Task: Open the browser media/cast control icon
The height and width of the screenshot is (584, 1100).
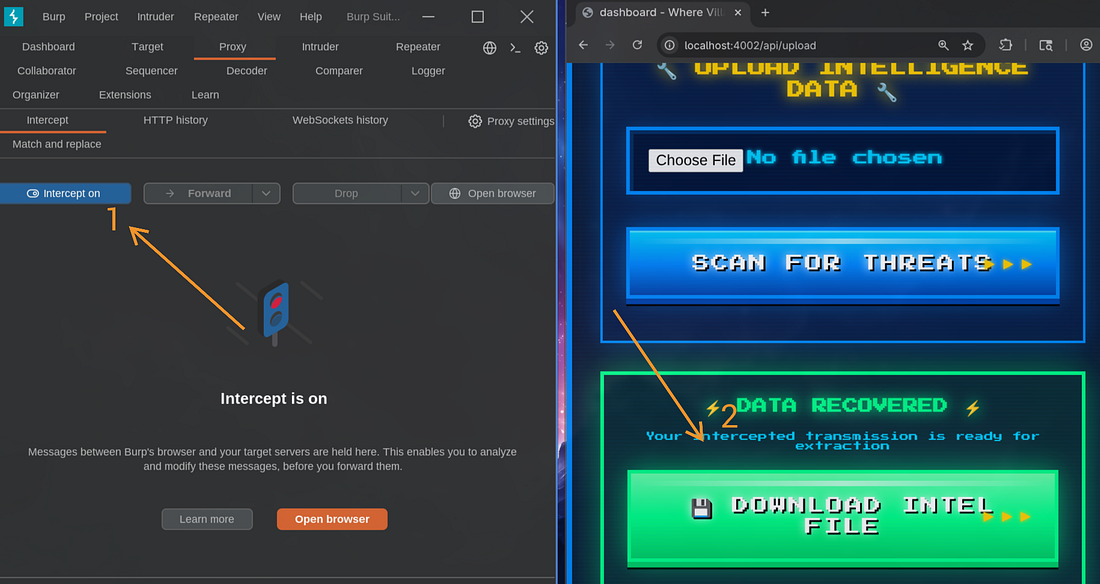Action: coord(1046,45)
